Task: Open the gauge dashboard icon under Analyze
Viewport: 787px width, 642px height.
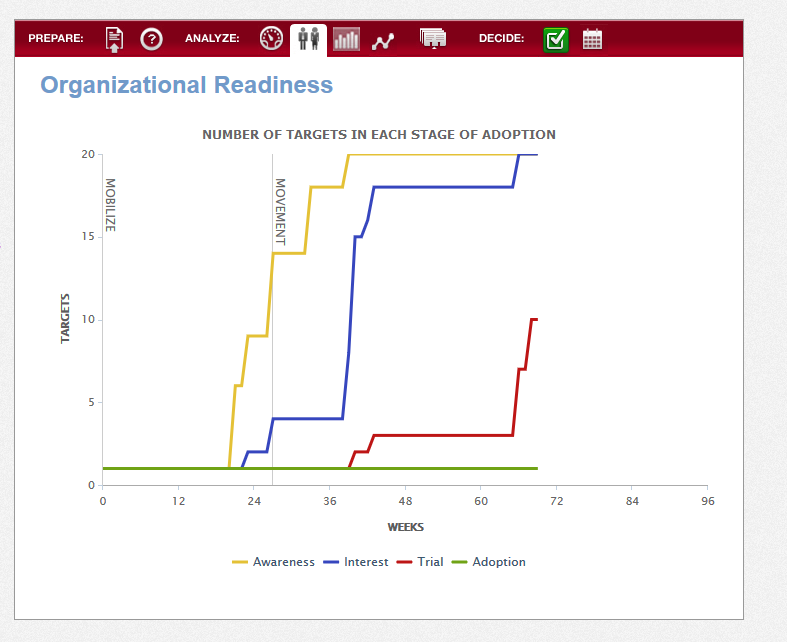Action: point(271,39)
